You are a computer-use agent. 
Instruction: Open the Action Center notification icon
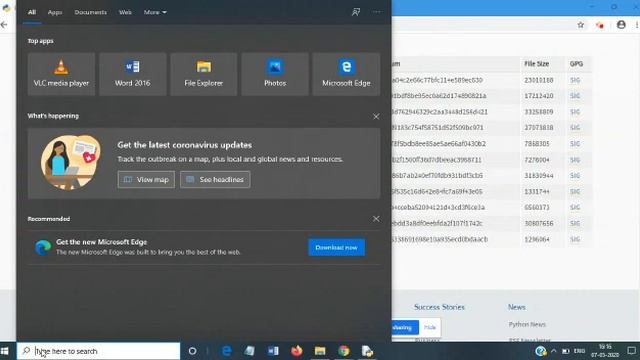tap(631, 351)
